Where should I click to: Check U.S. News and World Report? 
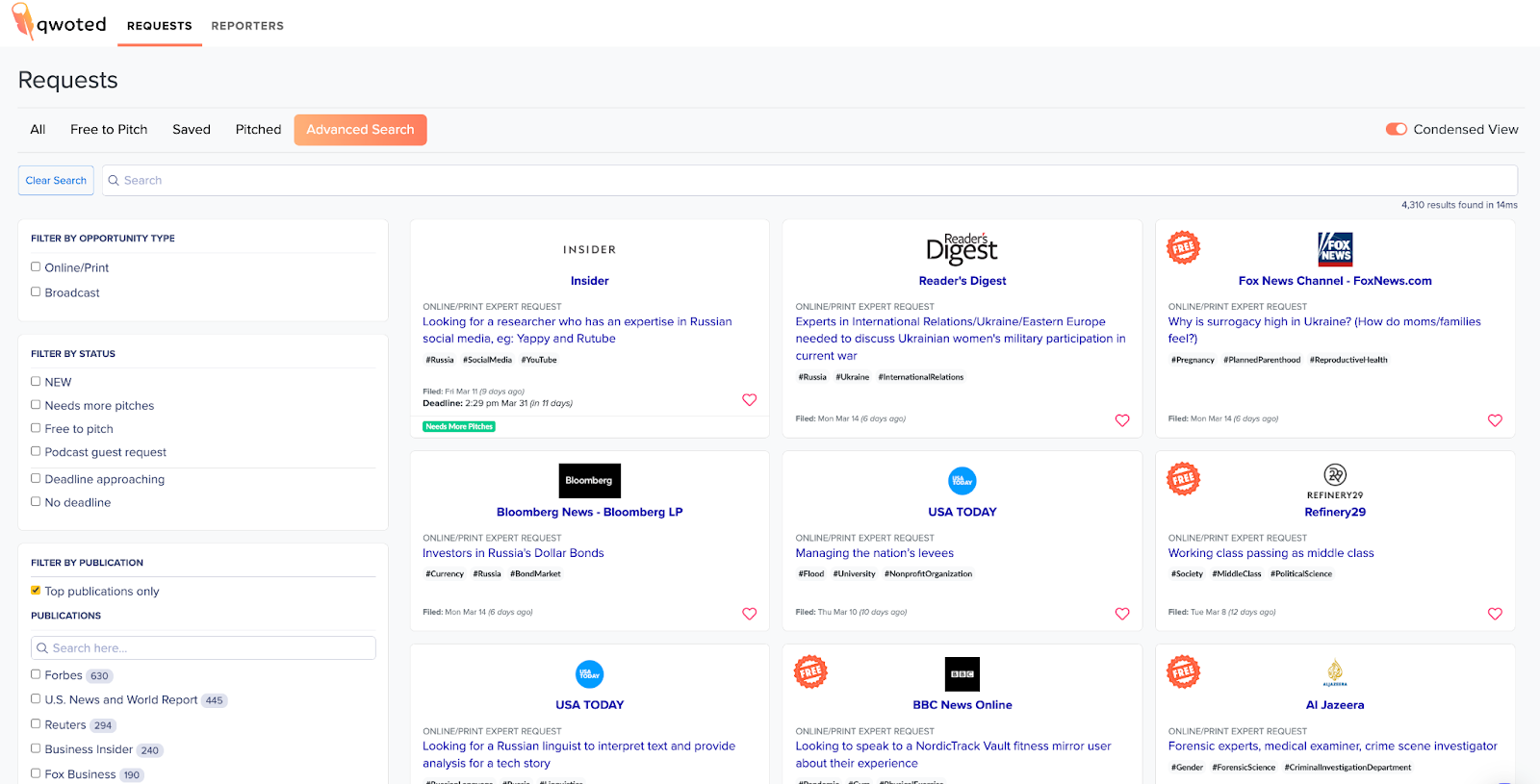click(36, 699)
